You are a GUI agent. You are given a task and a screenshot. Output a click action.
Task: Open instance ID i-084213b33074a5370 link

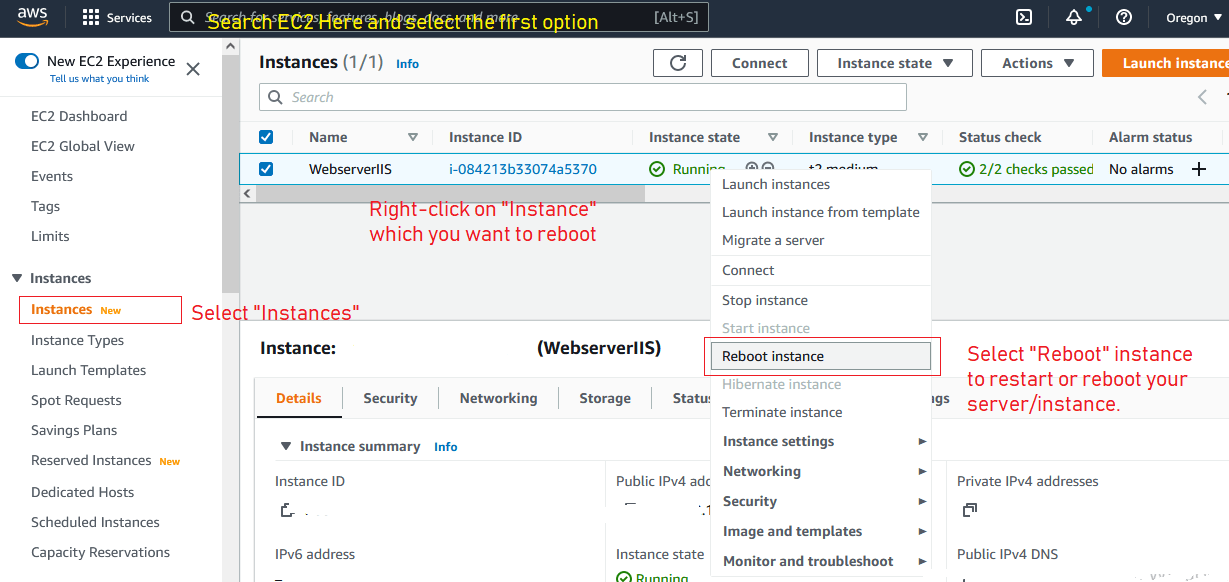(523, 169)
